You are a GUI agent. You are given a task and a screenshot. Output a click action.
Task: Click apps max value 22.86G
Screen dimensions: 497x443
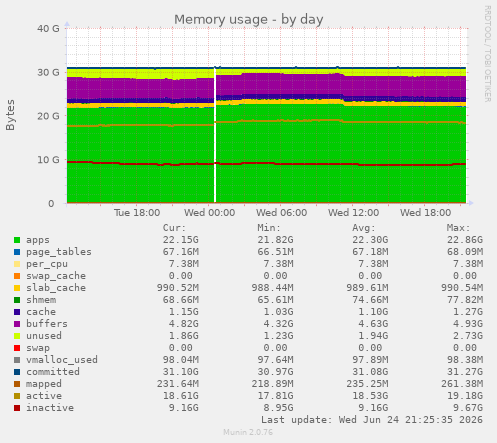[465, 240]
